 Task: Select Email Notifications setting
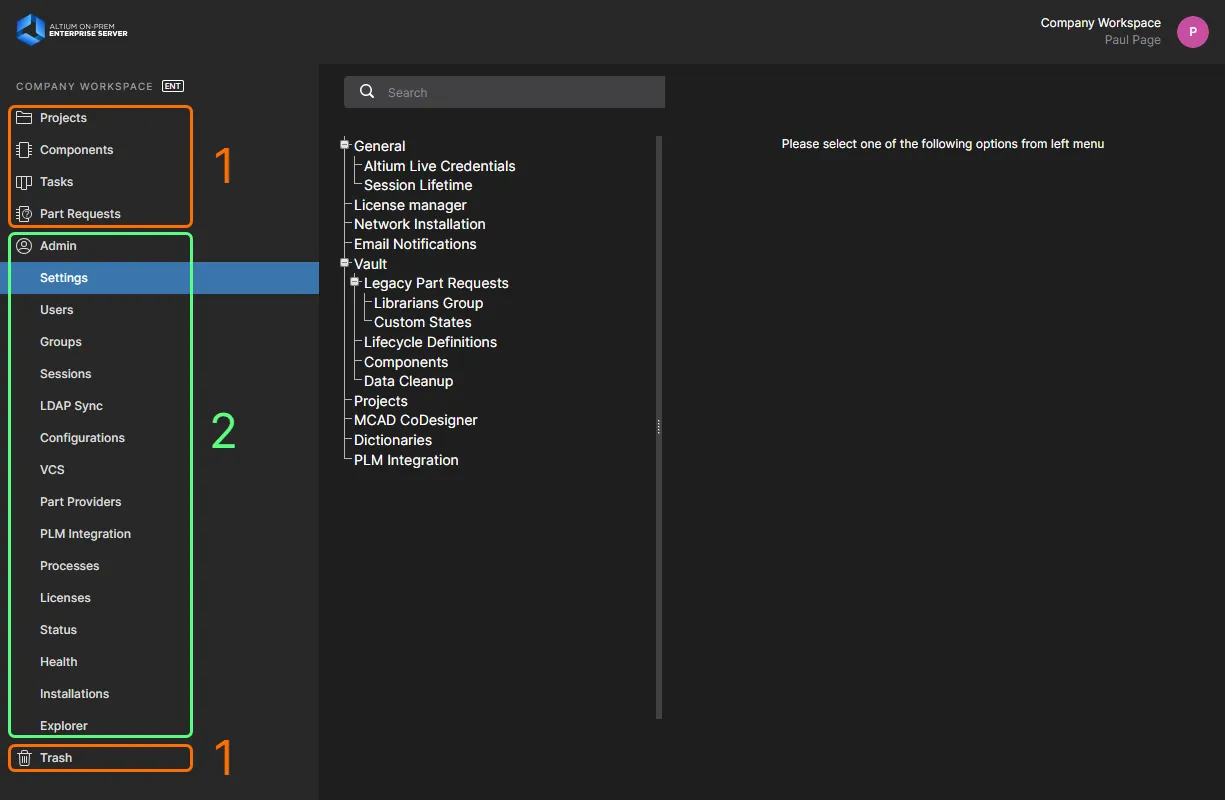tap(415, 244)
